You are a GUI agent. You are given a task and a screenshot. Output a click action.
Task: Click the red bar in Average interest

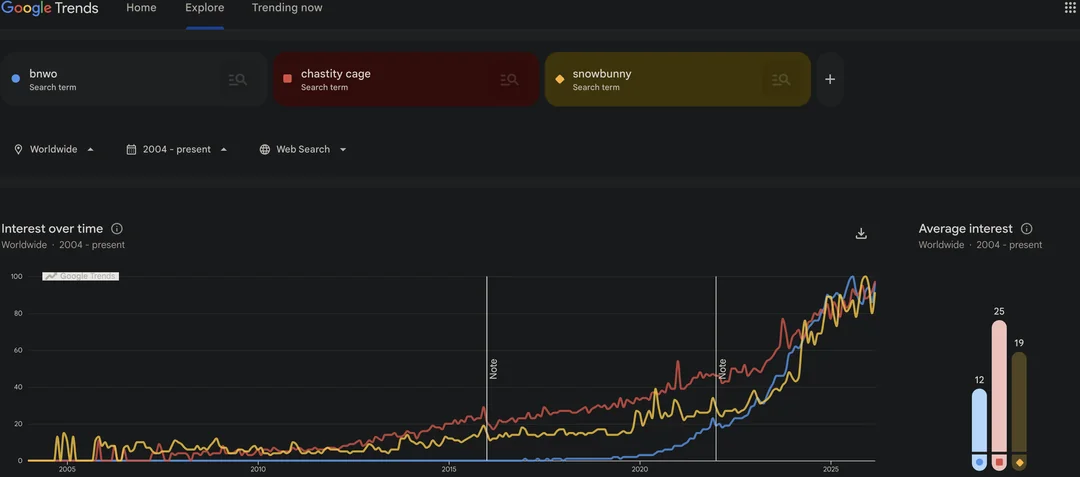(999, 390)
